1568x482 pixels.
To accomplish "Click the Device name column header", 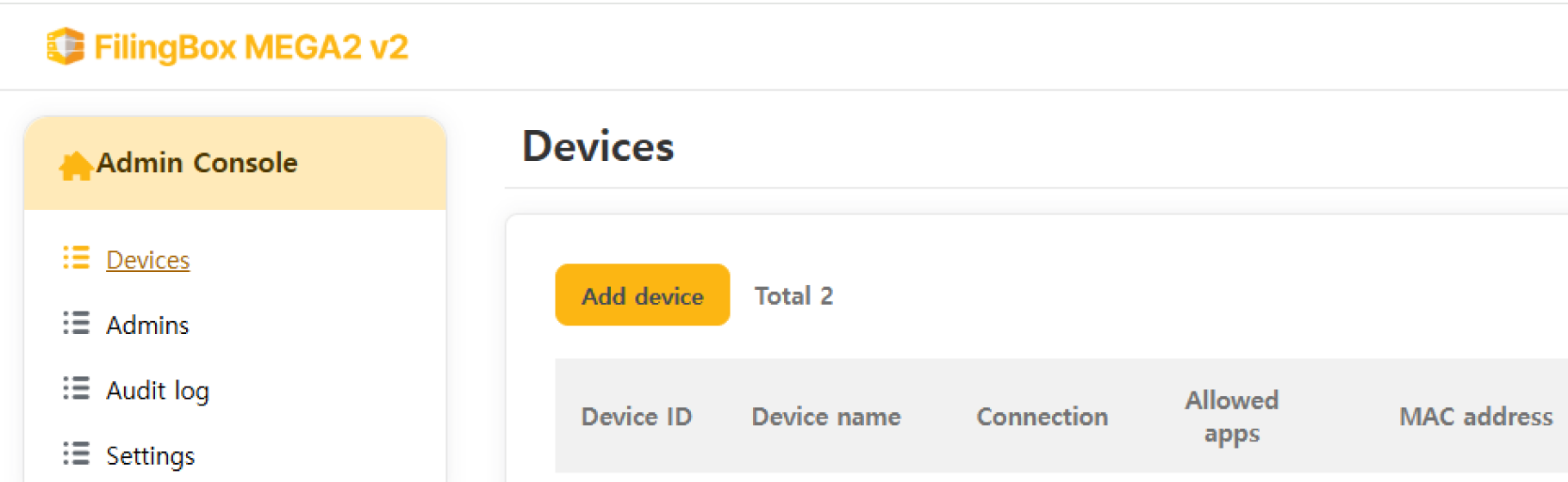I will (826, 417).
